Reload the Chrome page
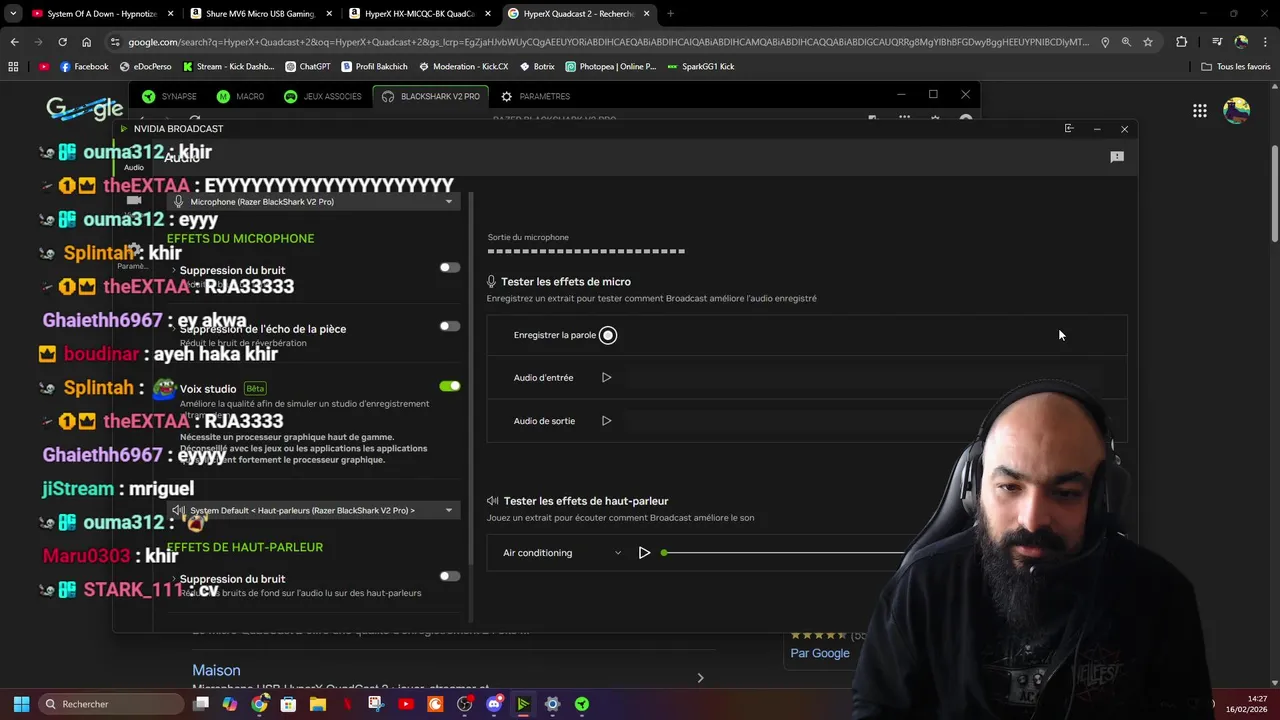The height and width of the screenshot is (720, 1280). pos(62,42)
